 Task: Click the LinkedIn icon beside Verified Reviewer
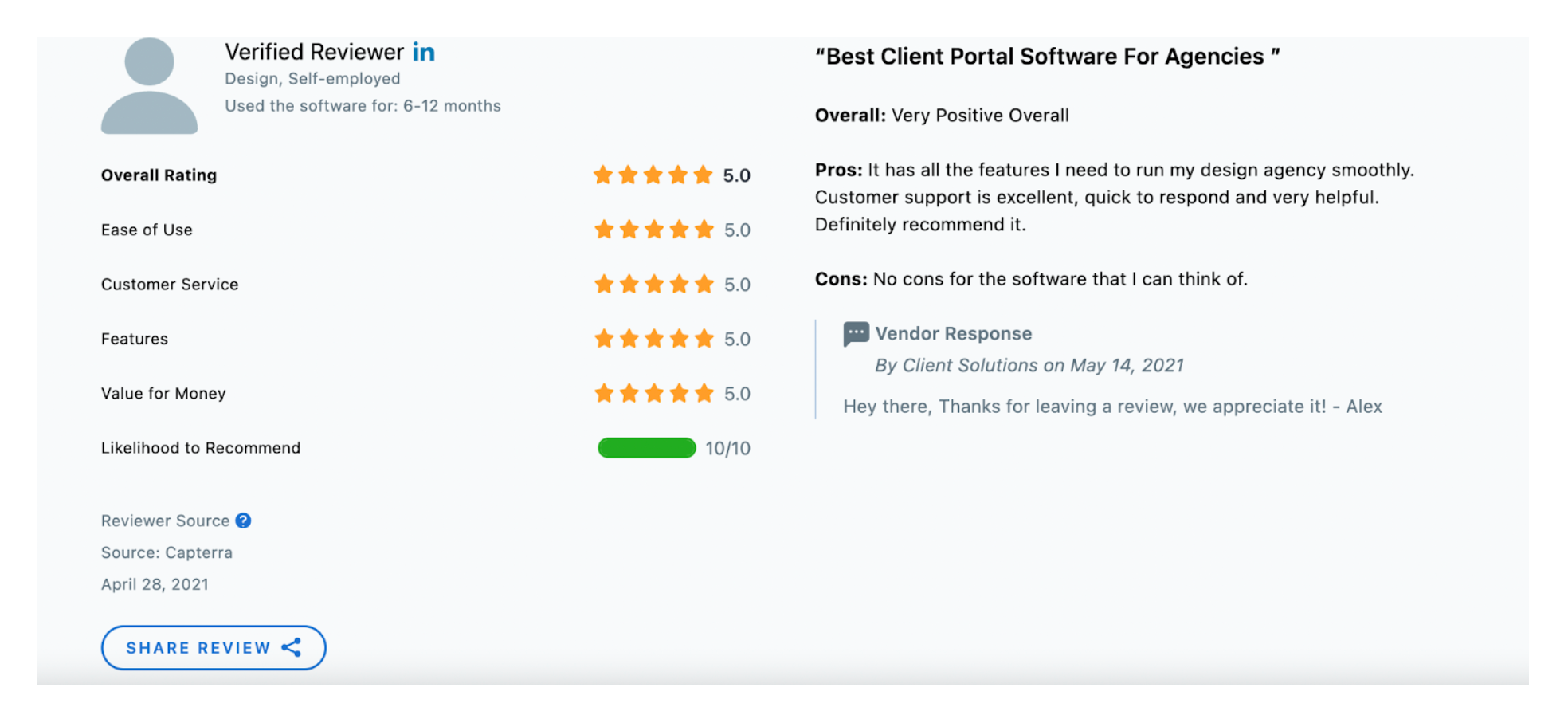423,53
